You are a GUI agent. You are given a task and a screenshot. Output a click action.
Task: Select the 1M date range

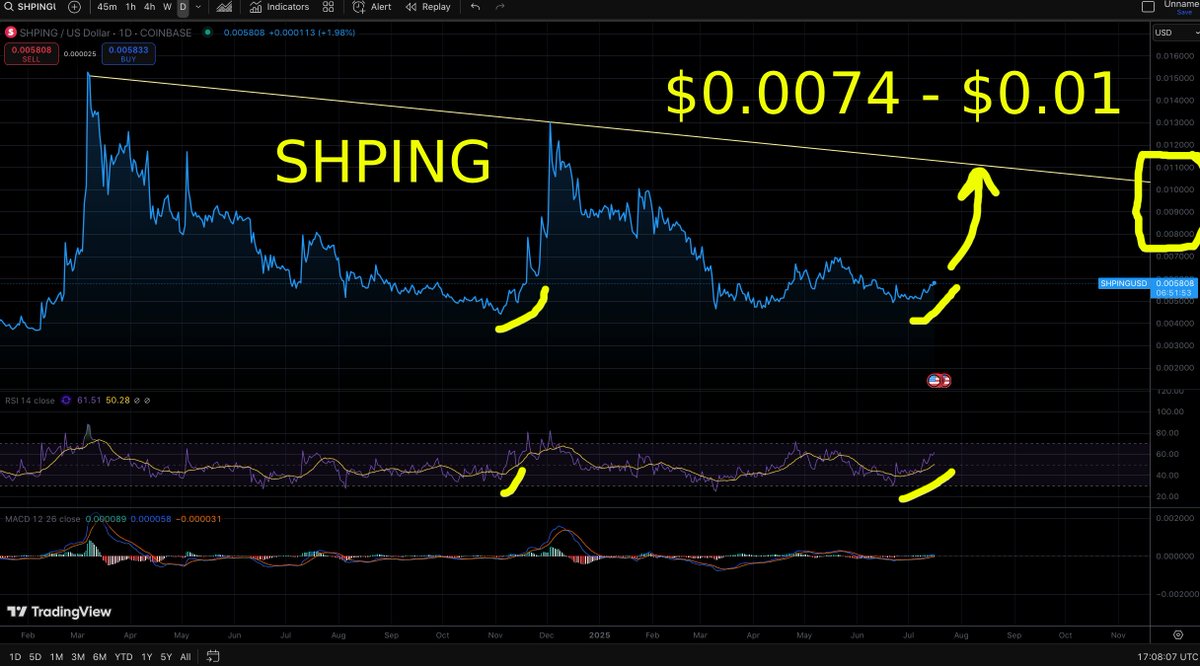(x=57, y=657)
